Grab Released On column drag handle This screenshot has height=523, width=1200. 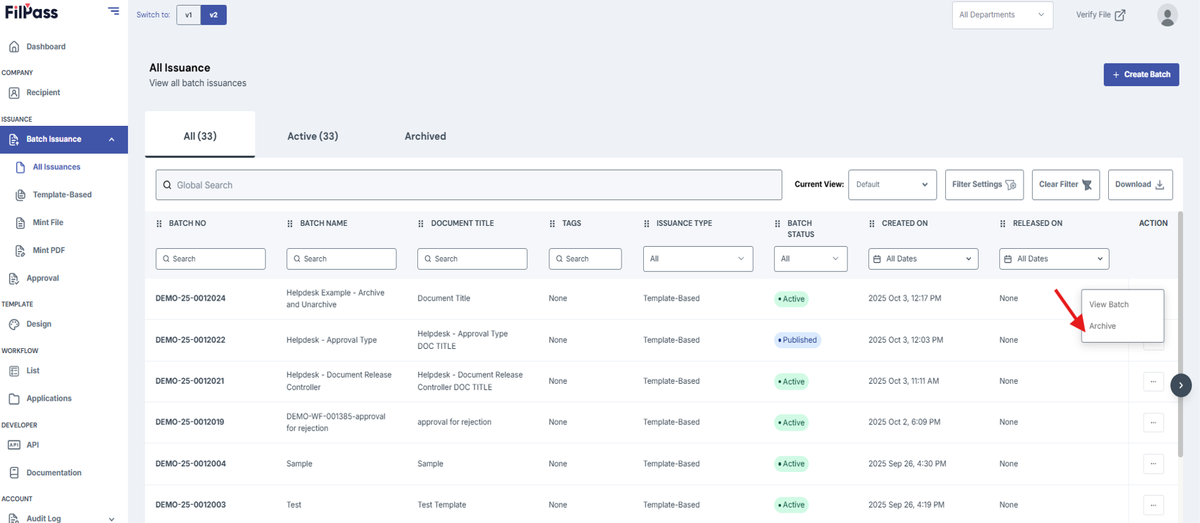tap(1003, 224)
